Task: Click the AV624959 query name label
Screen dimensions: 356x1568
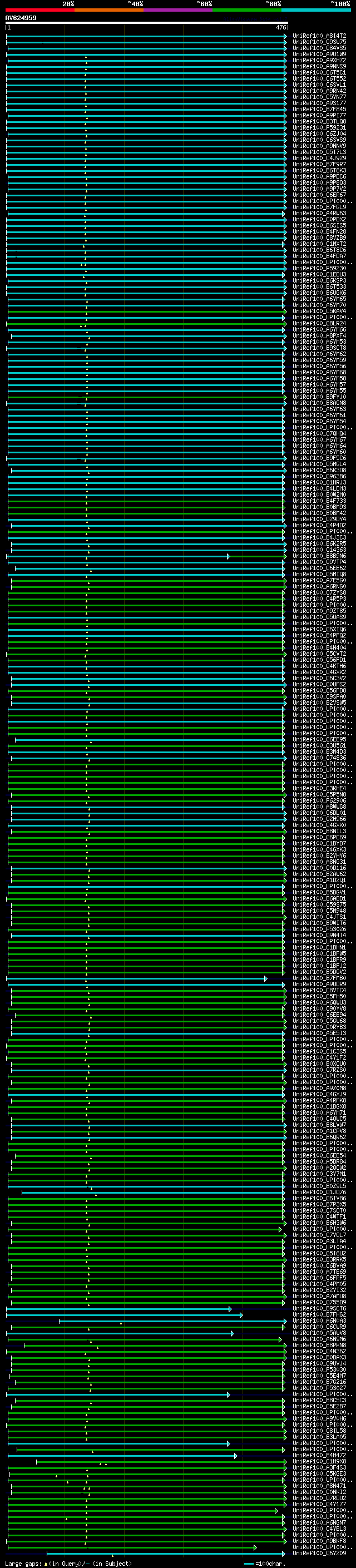Action: pos(21,18)
